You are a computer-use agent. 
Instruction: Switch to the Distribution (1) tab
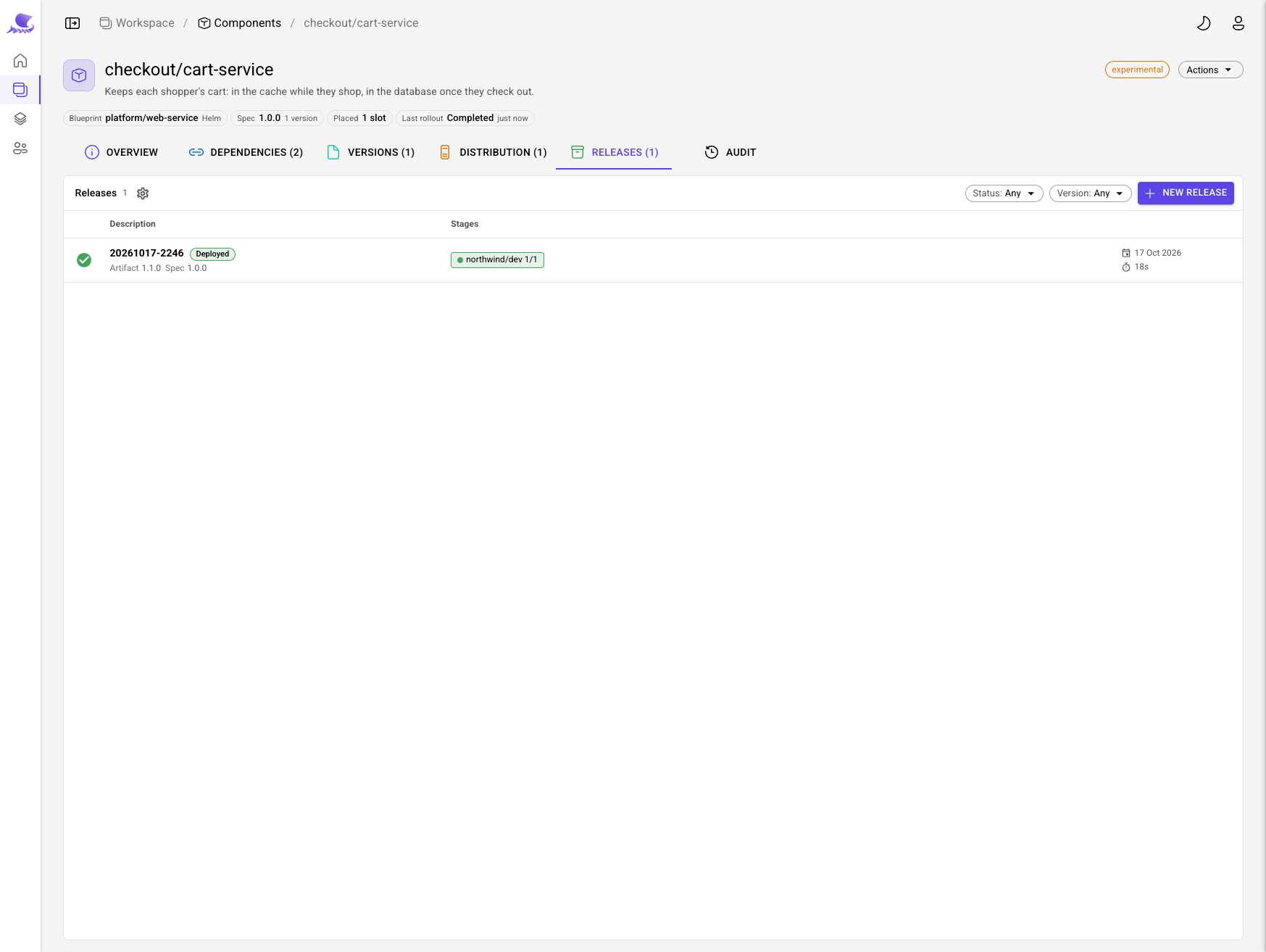(494, 152)
